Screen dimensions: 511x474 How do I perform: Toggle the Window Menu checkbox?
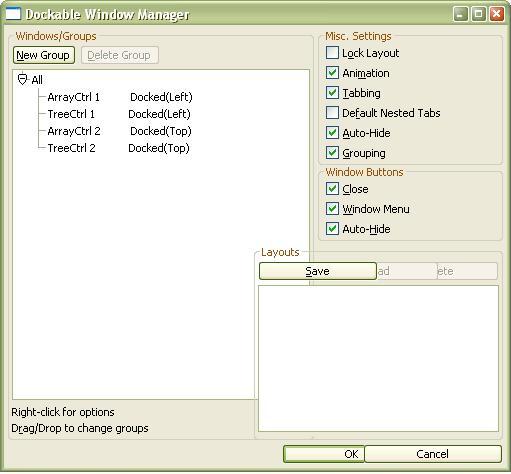pyautogui.click(x=332, y=209)
